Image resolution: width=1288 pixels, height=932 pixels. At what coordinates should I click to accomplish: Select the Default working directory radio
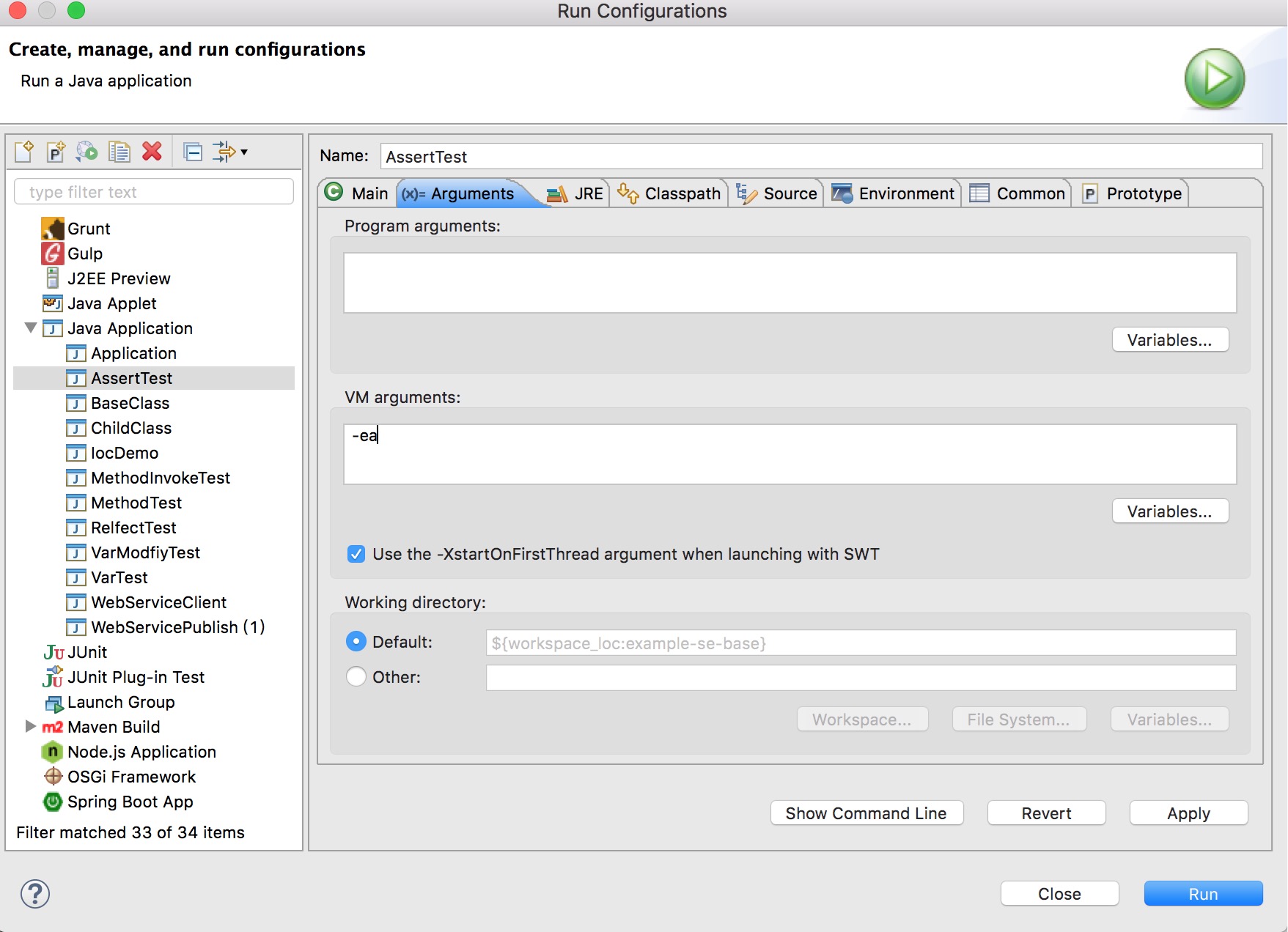coord(356,642)
